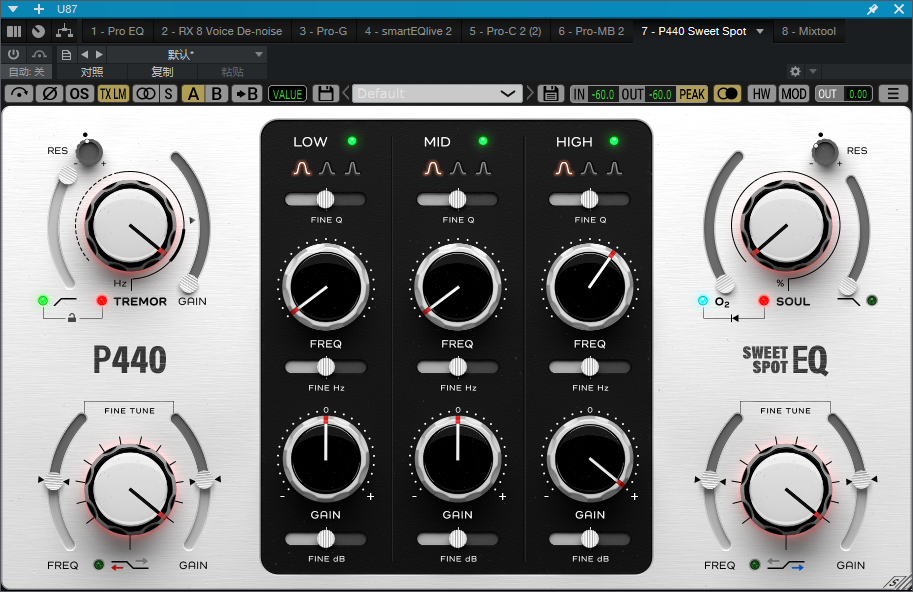Toggle the MID band green LED

(483, 141)
